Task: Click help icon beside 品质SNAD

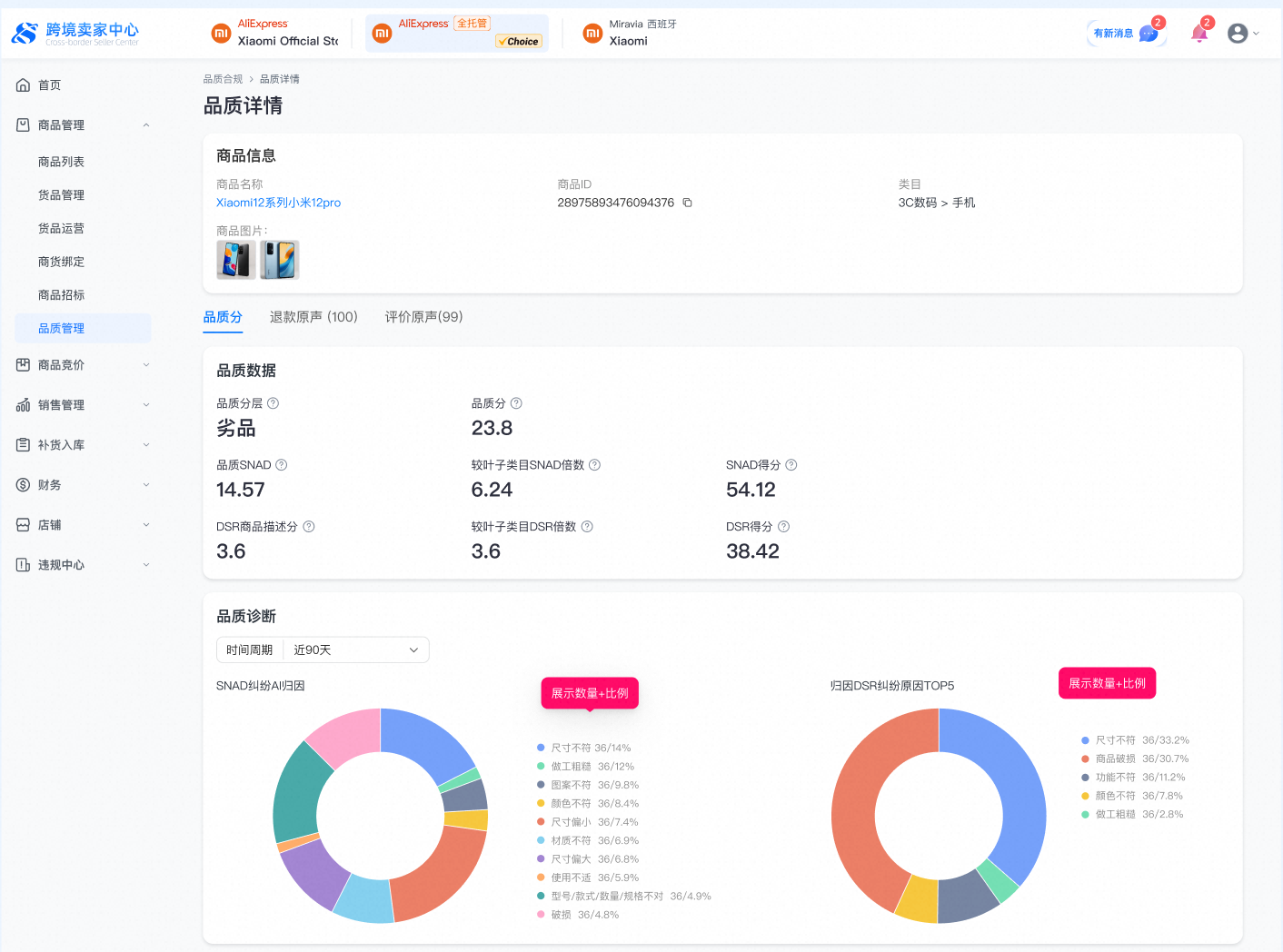Action: (281, 465)
